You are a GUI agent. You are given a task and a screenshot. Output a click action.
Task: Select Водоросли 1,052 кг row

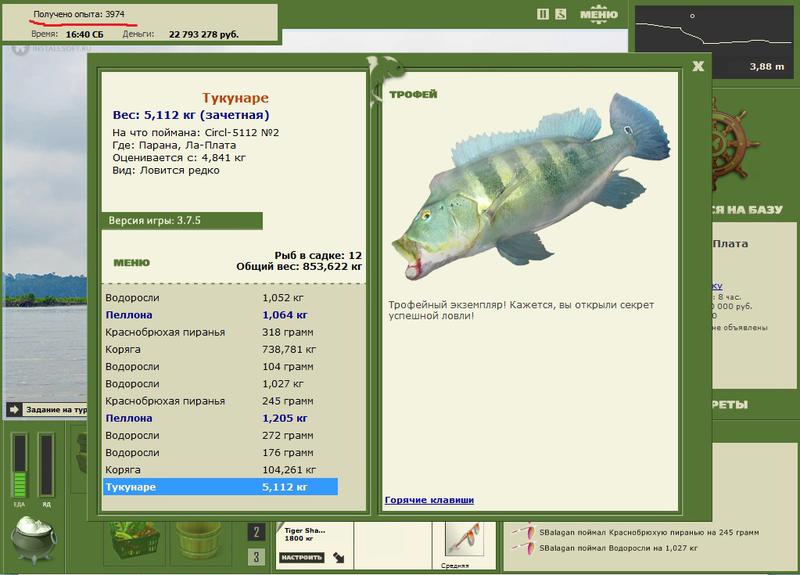pyautogui.click(x=220, y=297)
